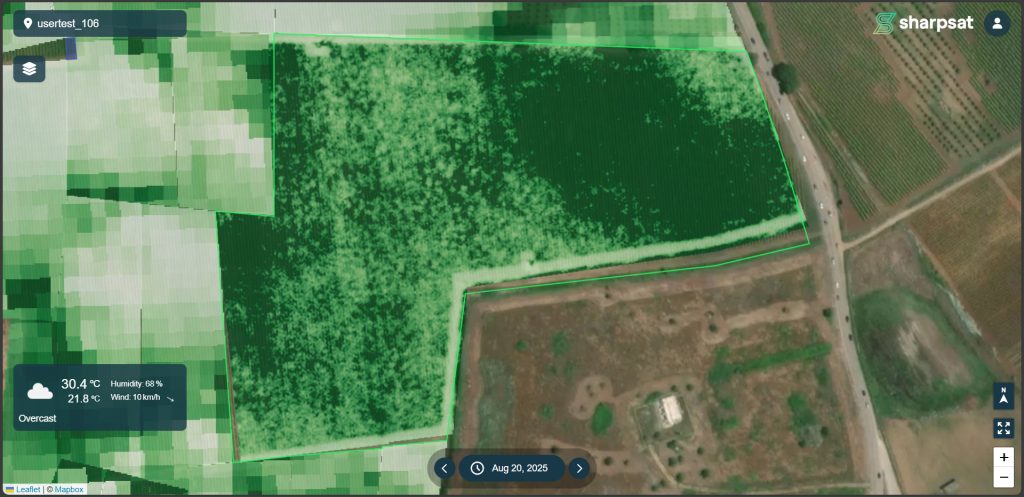This screenshot has height=497, width=1024.
Task: Click the wind direction arrow
Action: [x=170, y=398]
